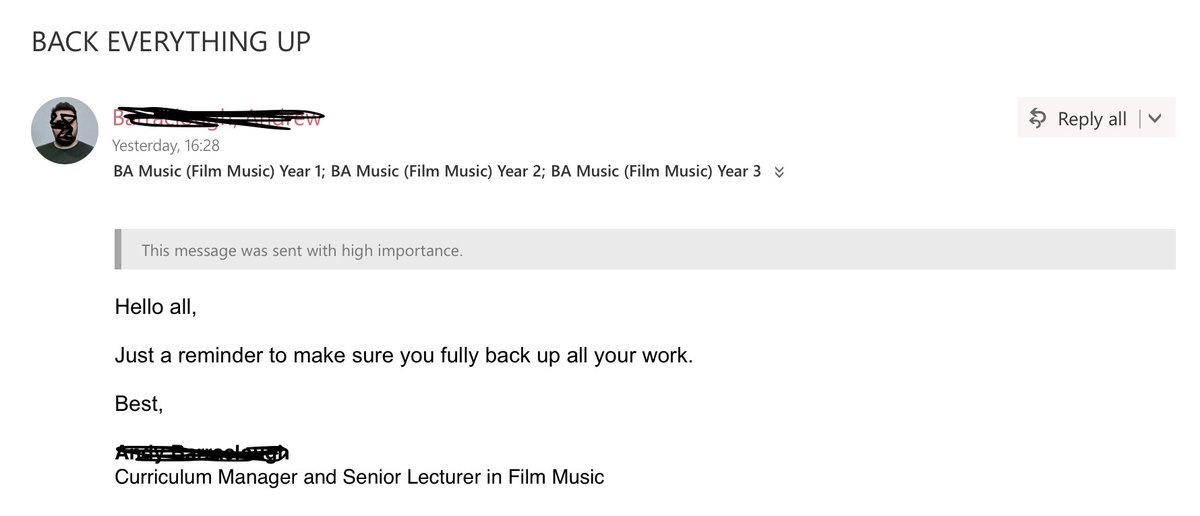This screenshot has height=516, width=1200.
Task: Click the redacted name in the signature
Action: pos(202,453)
